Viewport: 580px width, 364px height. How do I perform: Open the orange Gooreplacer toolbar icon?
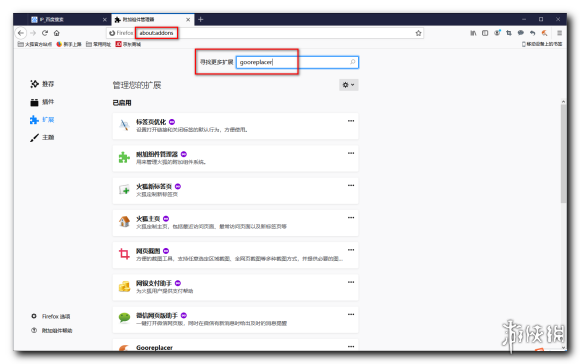tap(544, 33)
